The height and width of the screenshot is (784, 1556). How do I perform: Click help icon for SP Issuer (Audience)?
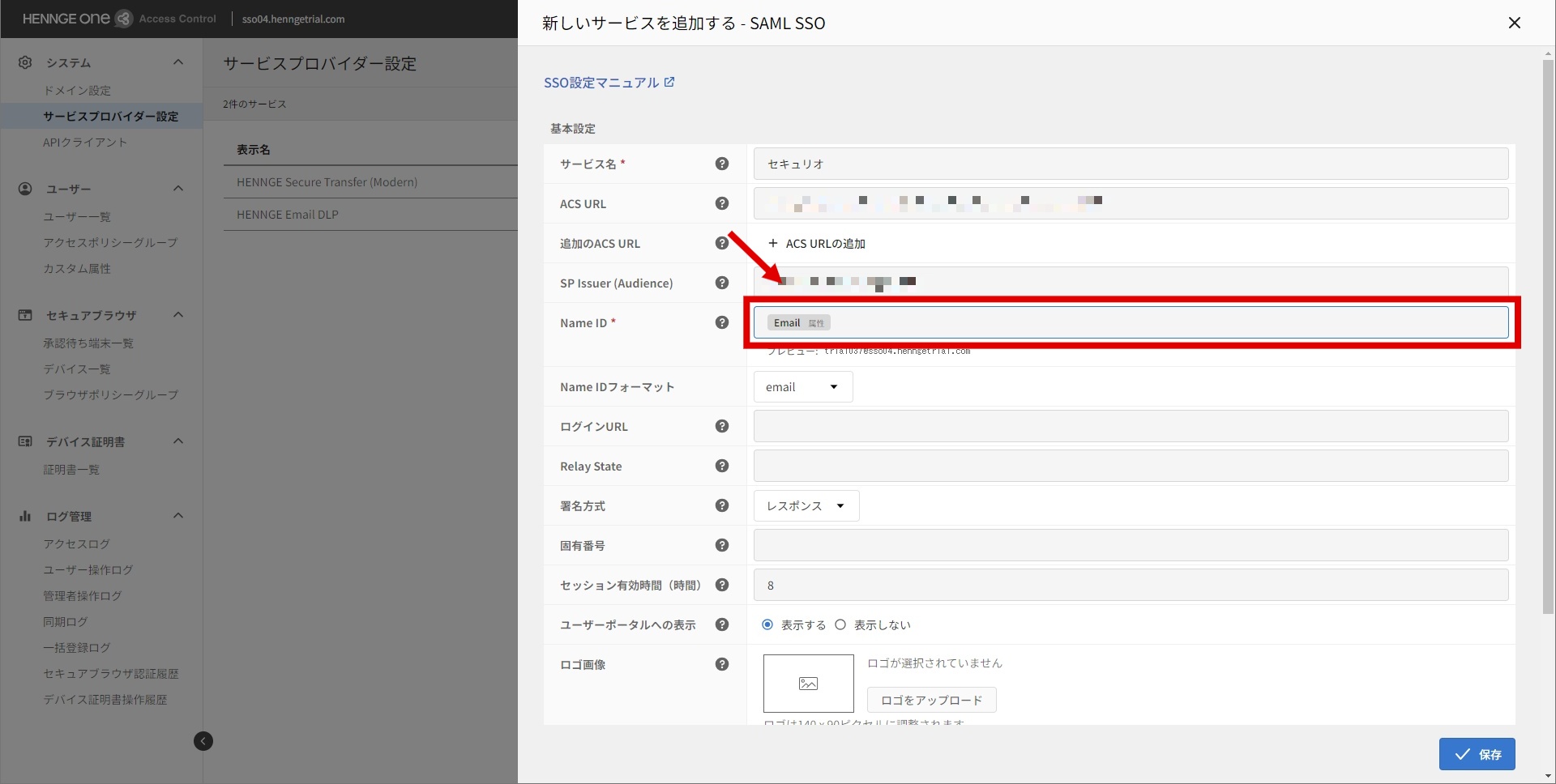point(722,283)
